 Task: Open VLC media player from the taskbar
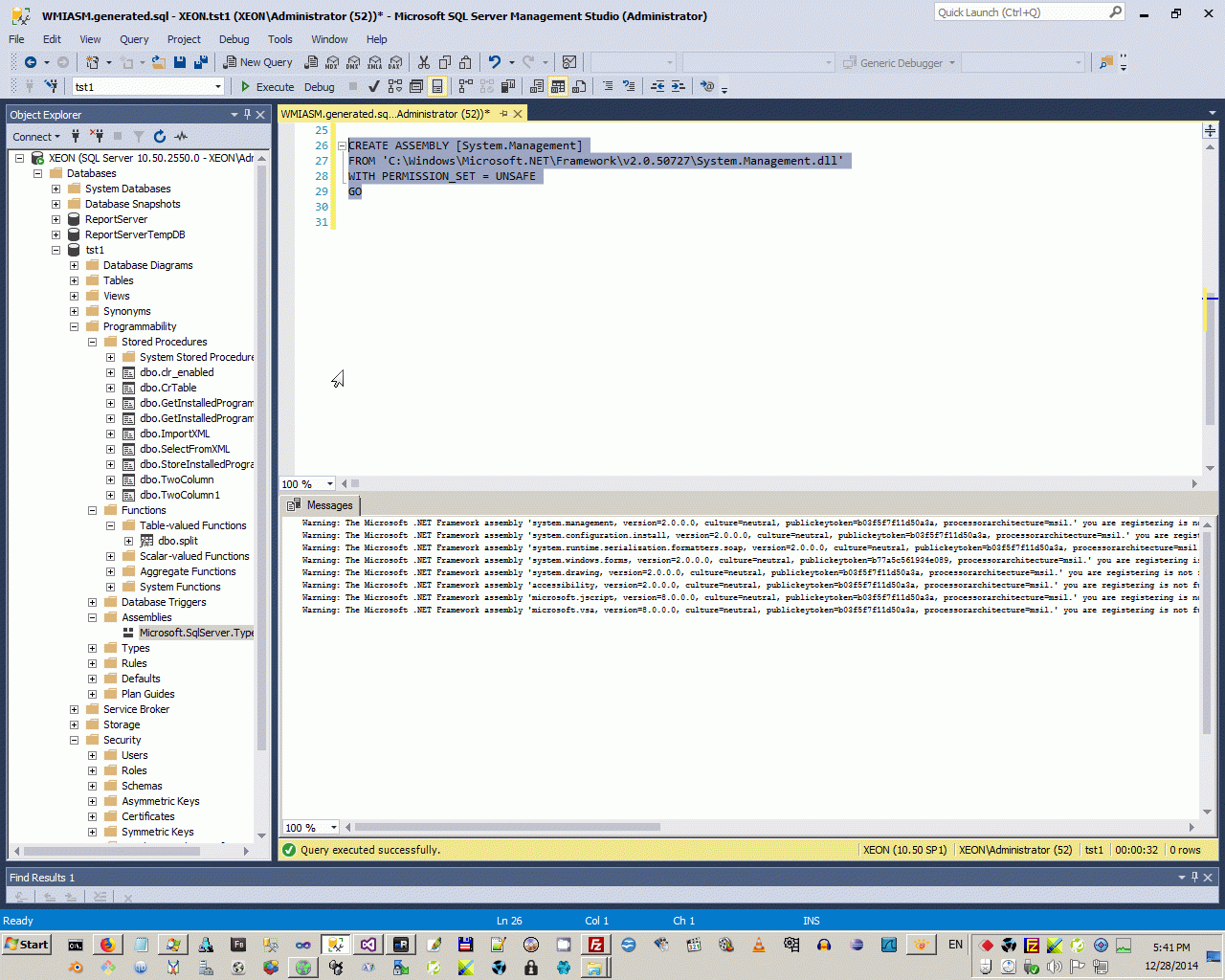point(758,945)
